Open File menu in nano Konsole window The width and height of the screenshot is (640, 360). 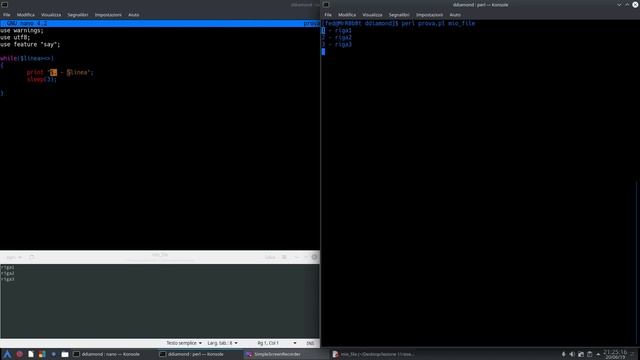pyautogui.click(x=7, y=15)
